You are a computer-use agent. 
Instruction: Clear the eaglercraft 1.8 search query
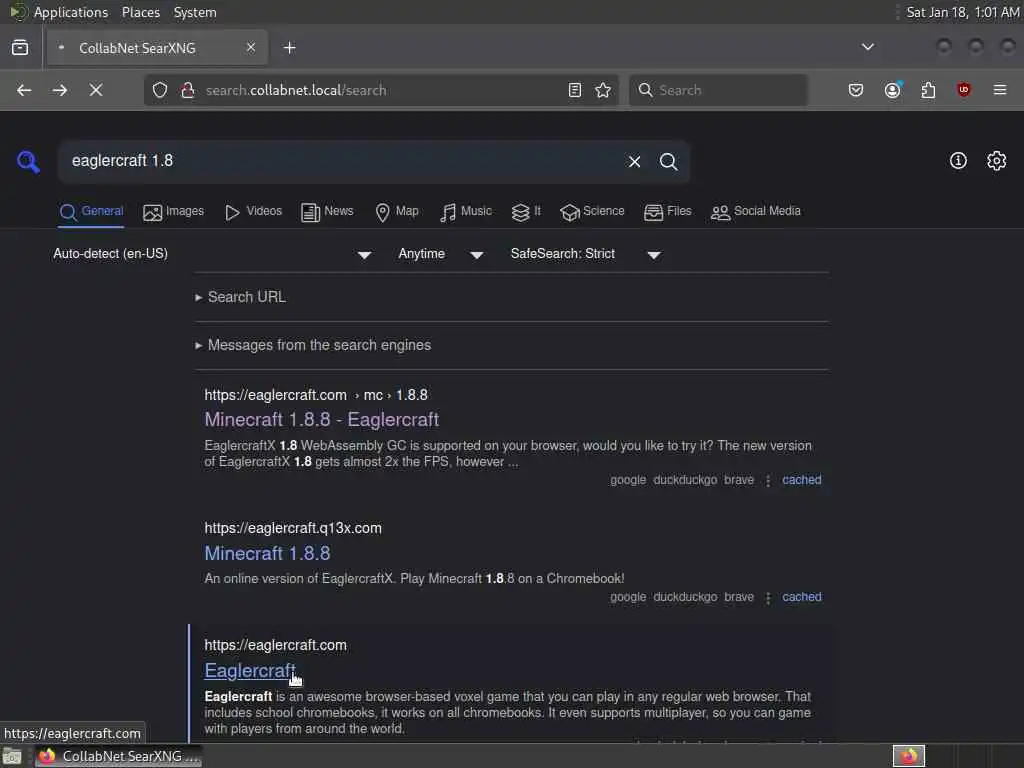[634, 161]
